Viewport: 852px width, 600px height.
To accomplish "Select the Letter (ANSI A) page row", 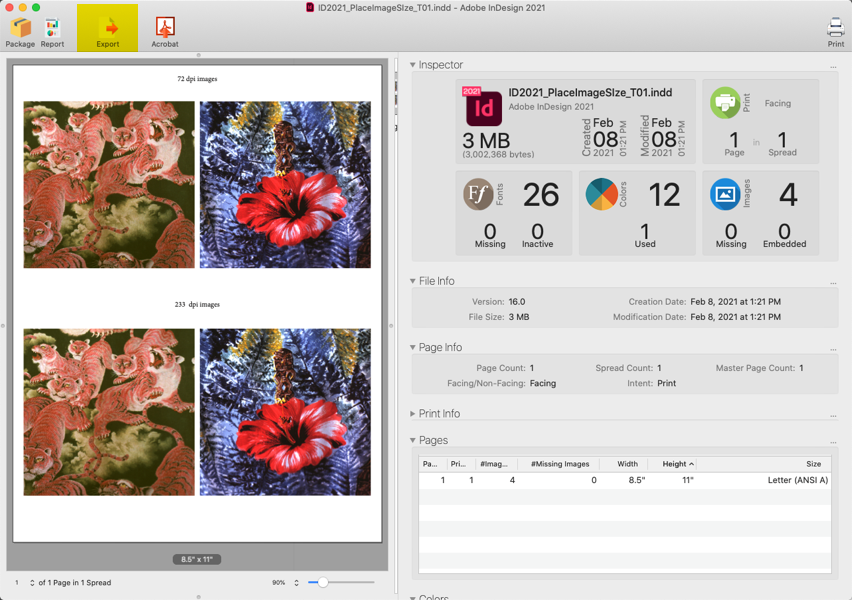I will click(x=624, y=480).
